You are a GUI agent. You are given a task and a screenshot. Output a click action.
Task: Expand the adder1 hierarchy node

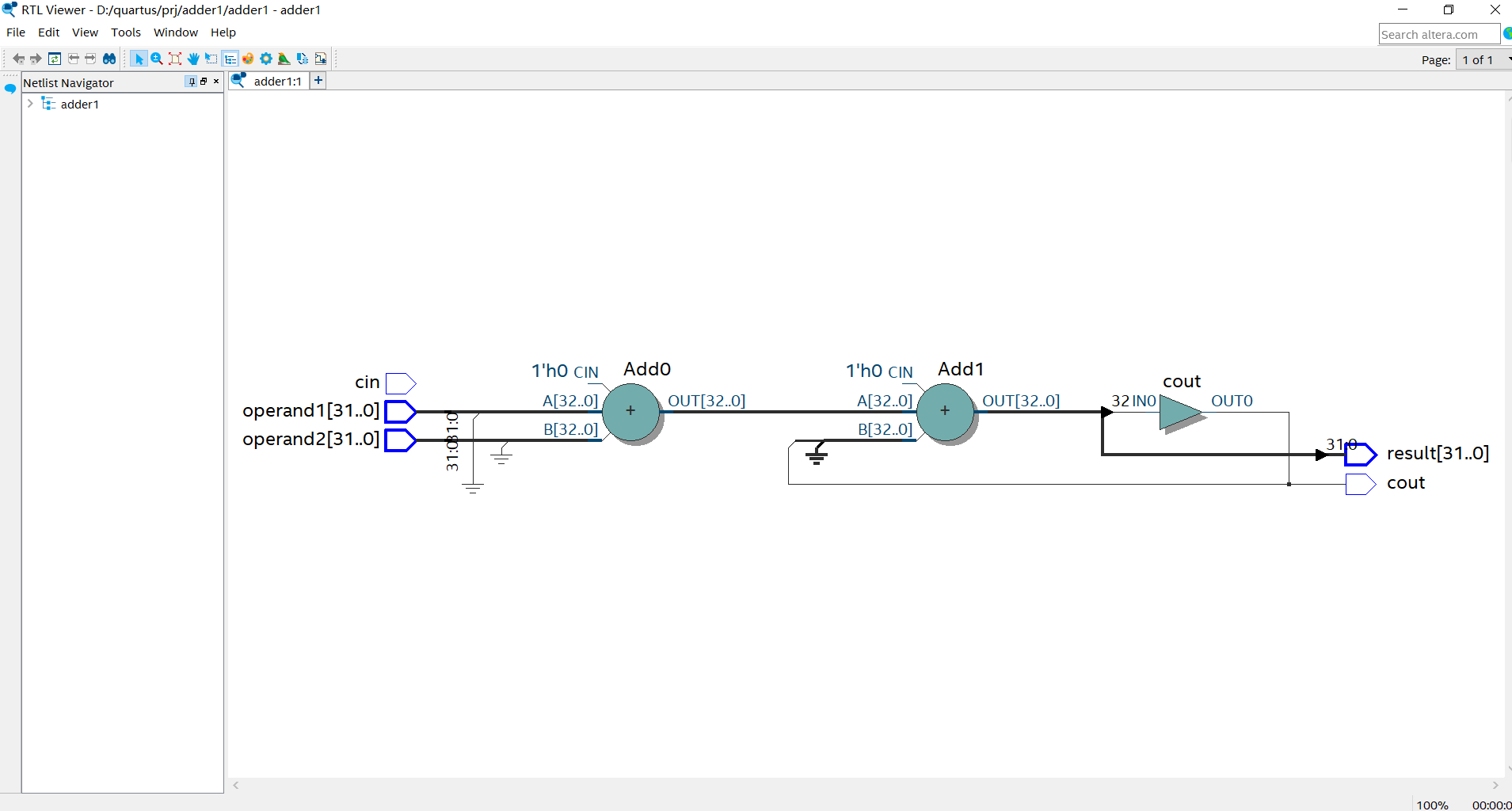tap(30, 104)
